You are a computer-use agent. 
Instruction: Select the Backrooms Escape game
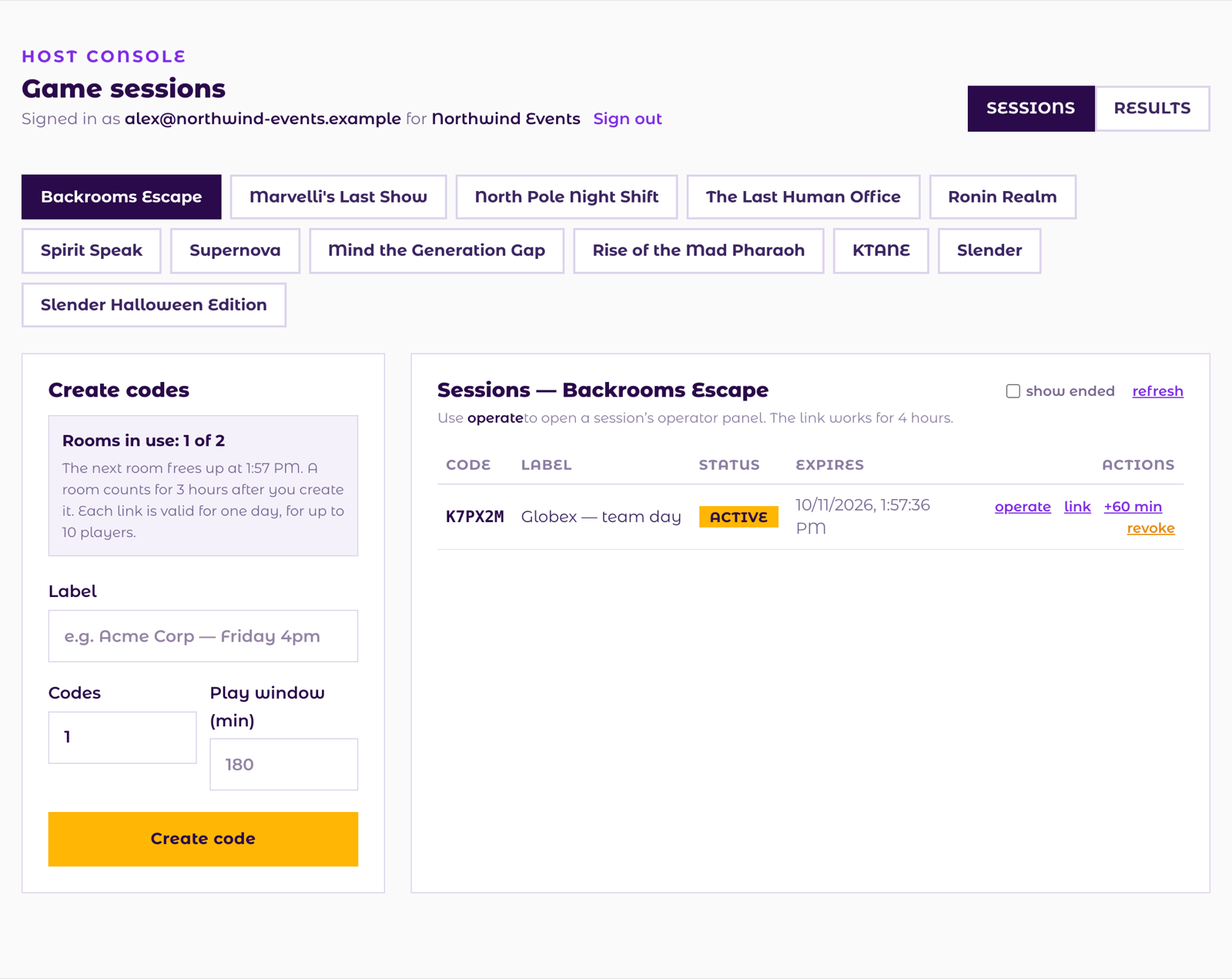pos(122,197)
